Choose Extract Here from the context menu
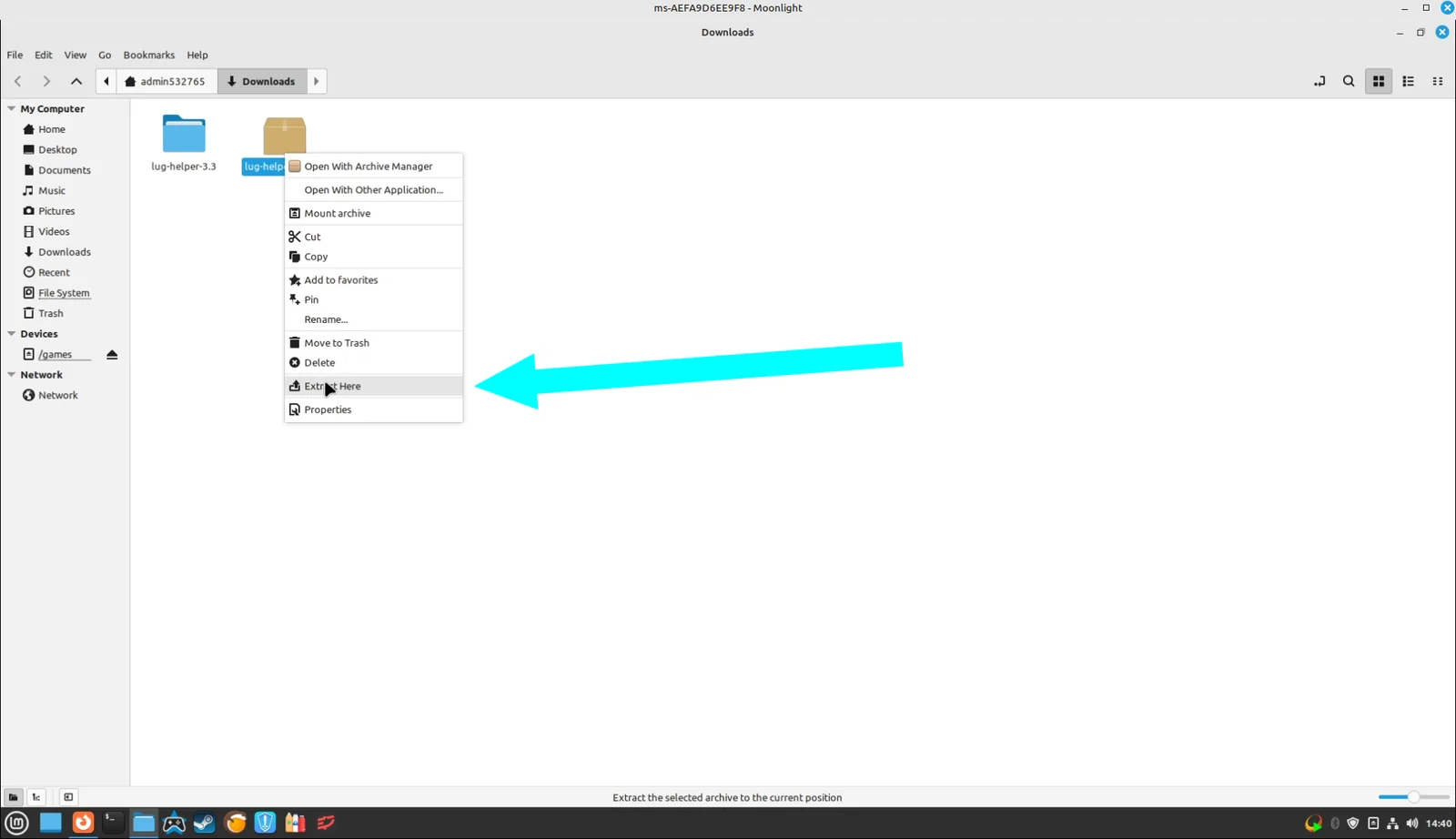This screenshot has width=1456, height=839. (x=374, y=386)
